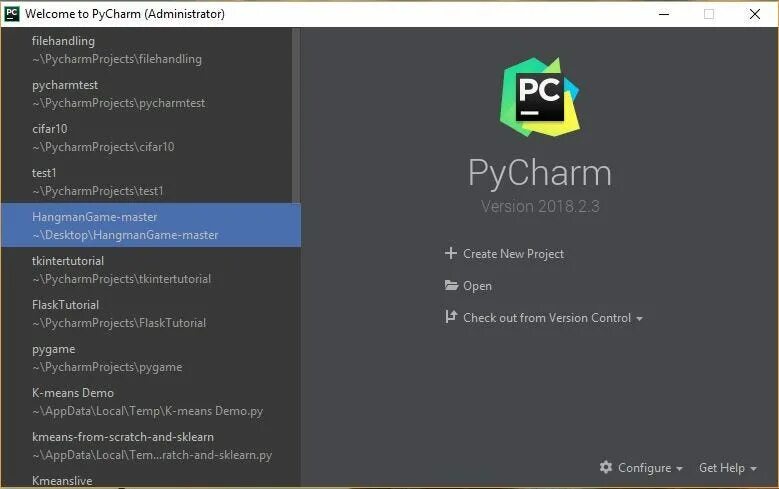
Task: Click the ~\PycharmProjects\cifar10 path text
Action: 103,147
